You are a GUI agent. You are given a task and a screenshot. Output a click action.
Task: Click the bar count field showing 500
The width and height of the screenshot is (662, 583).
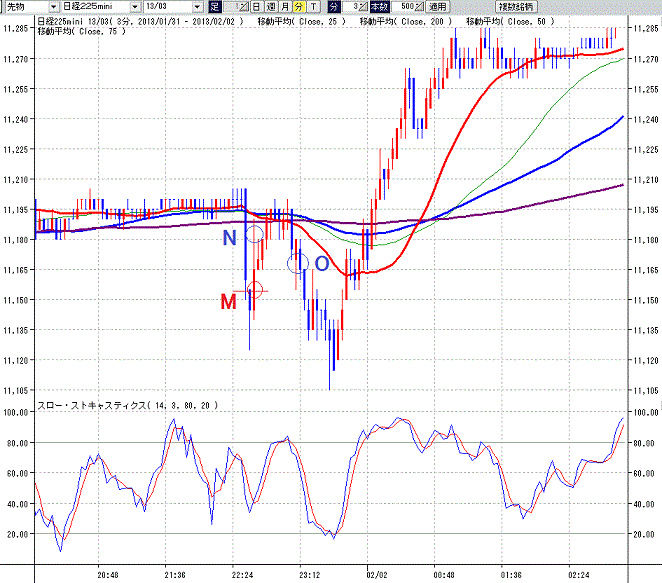click(x=403, y=7)
